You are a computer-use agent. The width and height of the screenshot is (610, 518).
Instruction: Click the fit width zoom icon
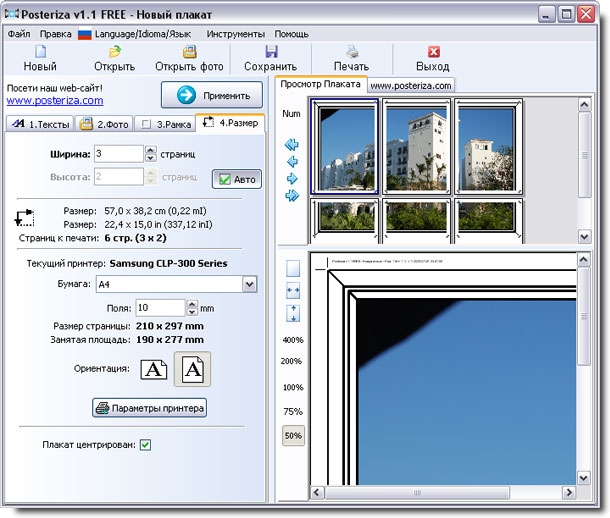point(293,290)
